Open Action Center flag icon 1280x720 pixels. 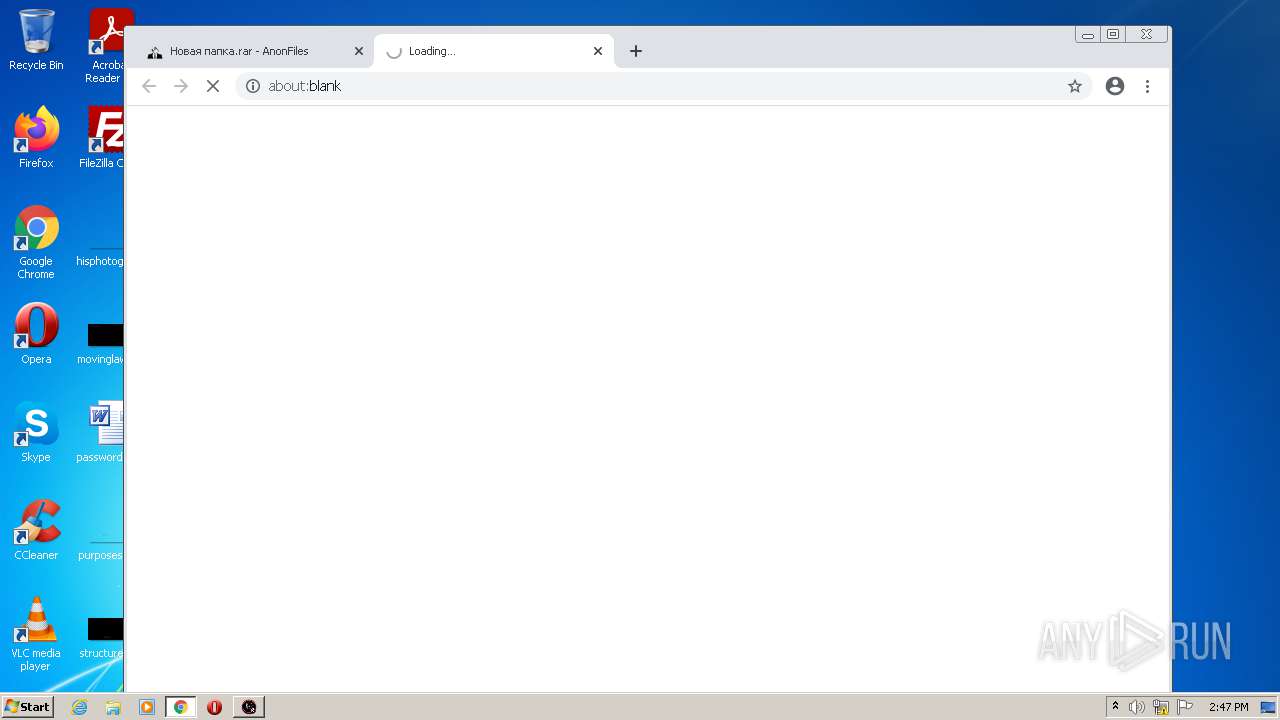1185,707
